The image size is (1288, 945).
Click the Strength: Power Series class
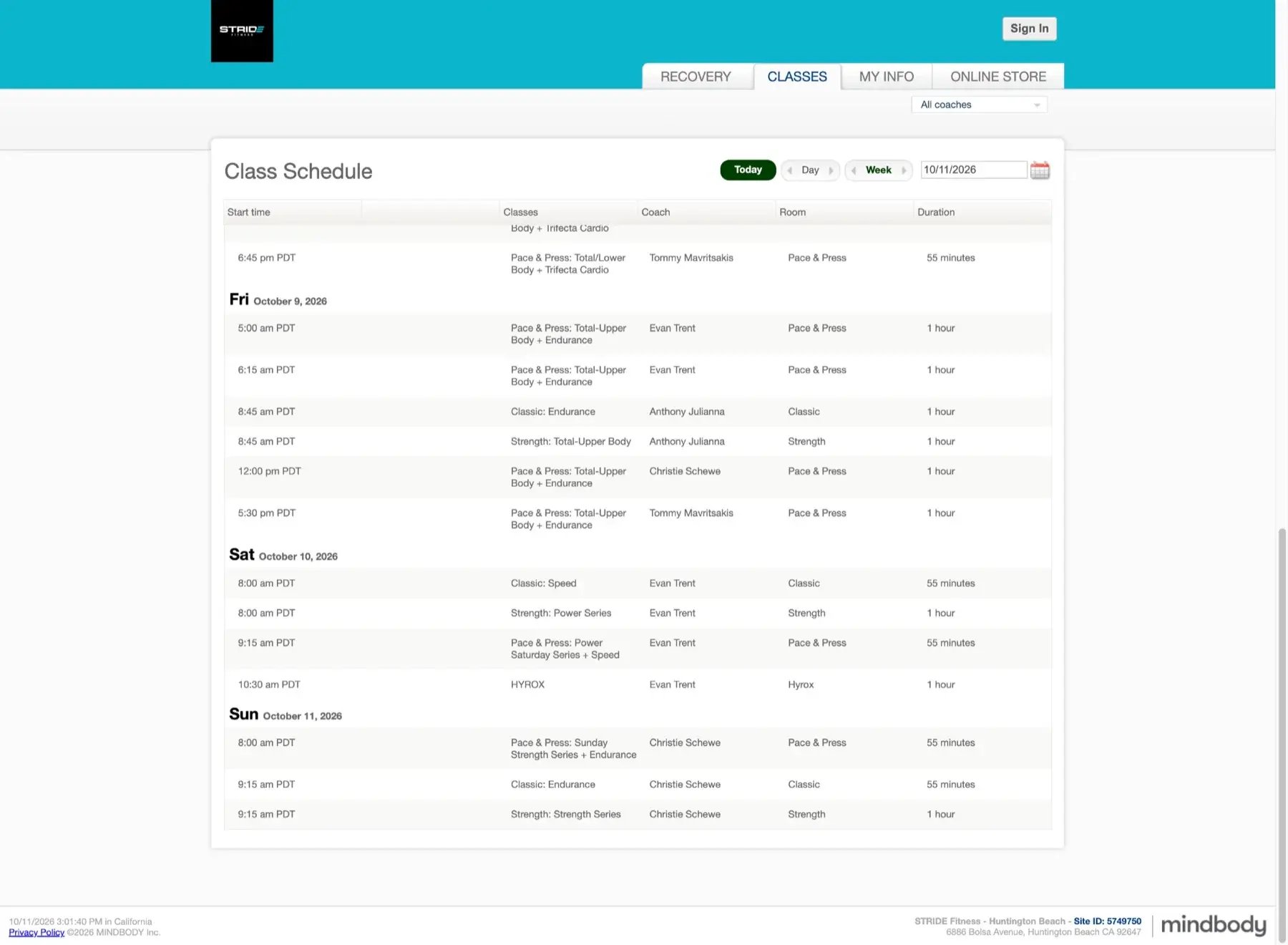click(x=561, y=614)
